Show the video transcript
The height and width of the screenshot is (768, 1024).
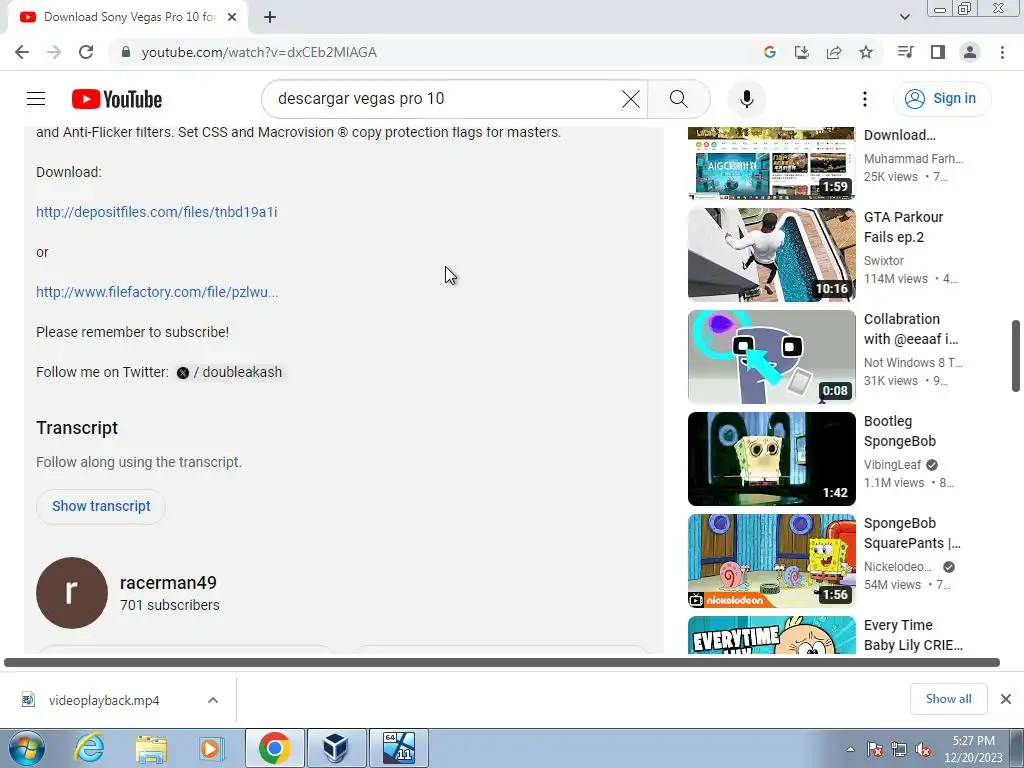pyautogui.click(x=101, y=506)
